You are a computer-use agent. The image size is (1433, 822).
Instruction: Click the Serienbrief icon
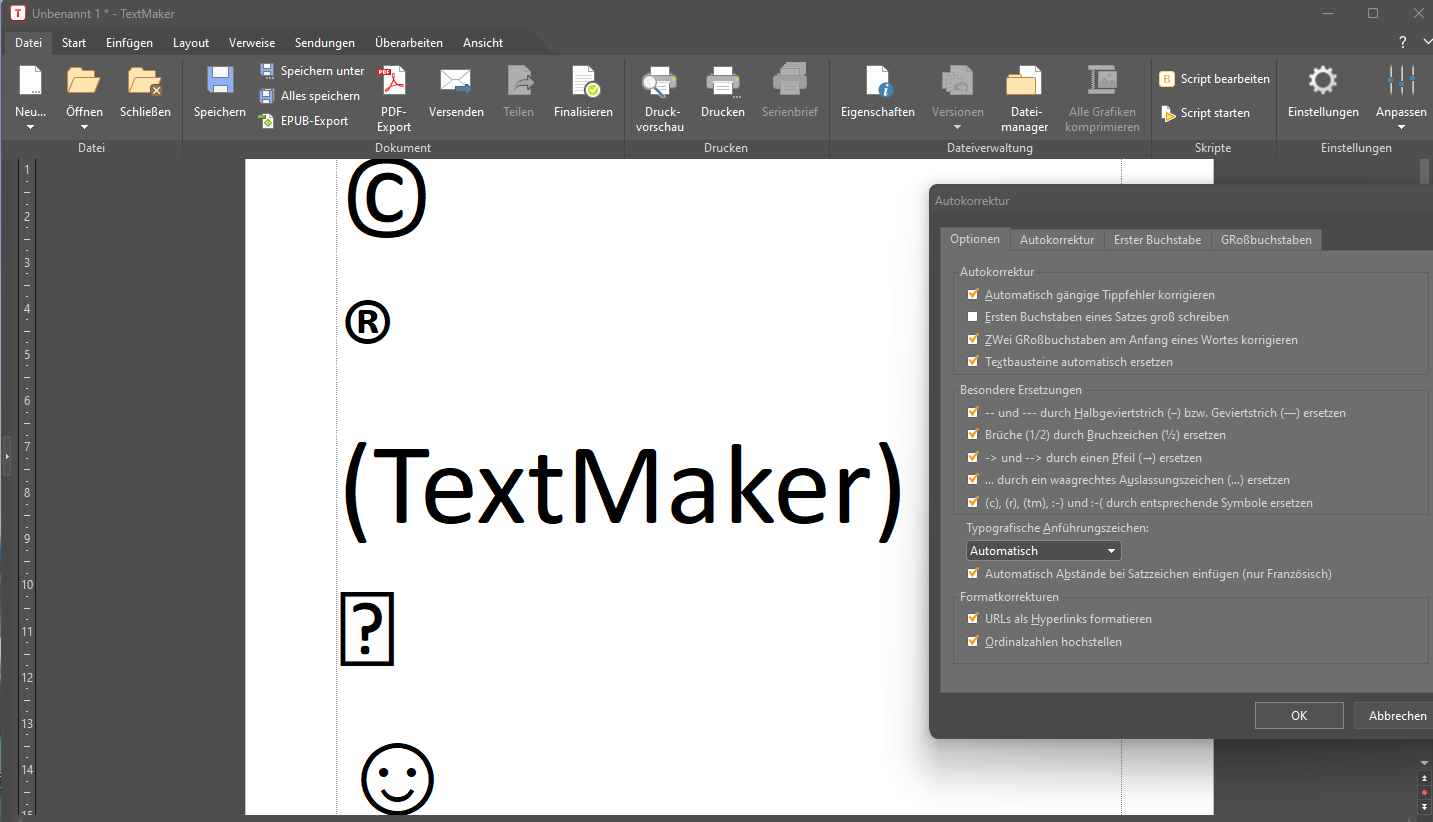pyautogui.click(x=790, y=81)
